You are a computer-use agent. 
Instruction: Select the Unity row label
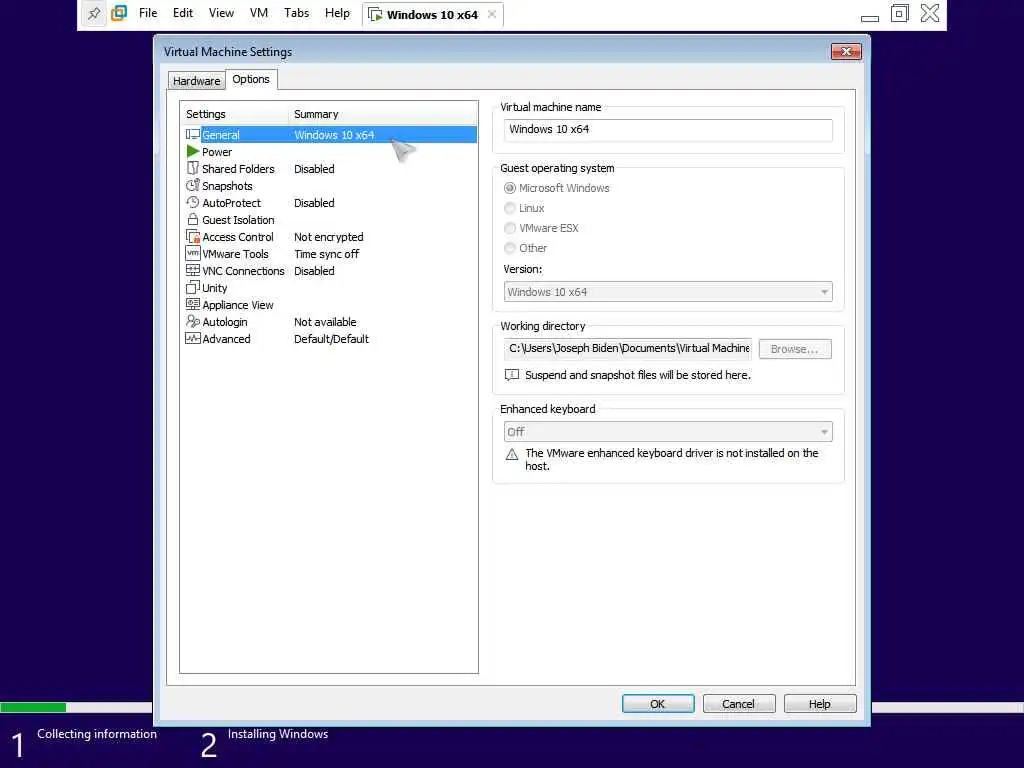215,288
